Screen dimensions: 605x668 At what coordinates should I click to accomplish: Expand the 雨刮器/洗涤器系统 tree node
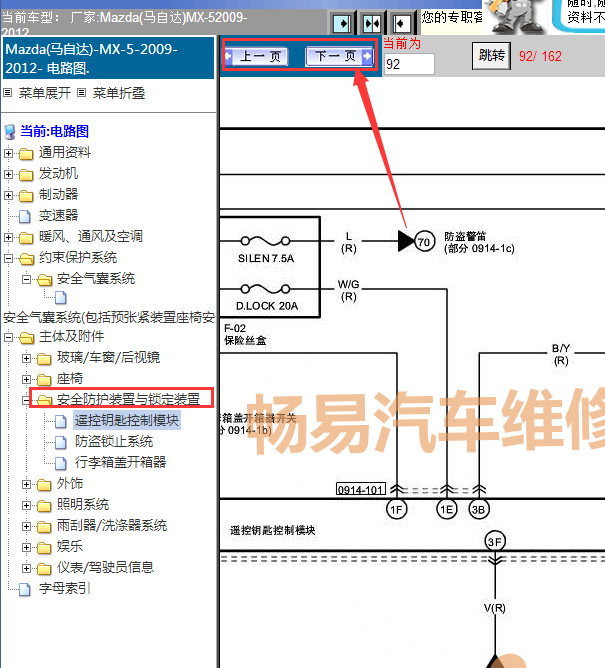click(26, 527)
